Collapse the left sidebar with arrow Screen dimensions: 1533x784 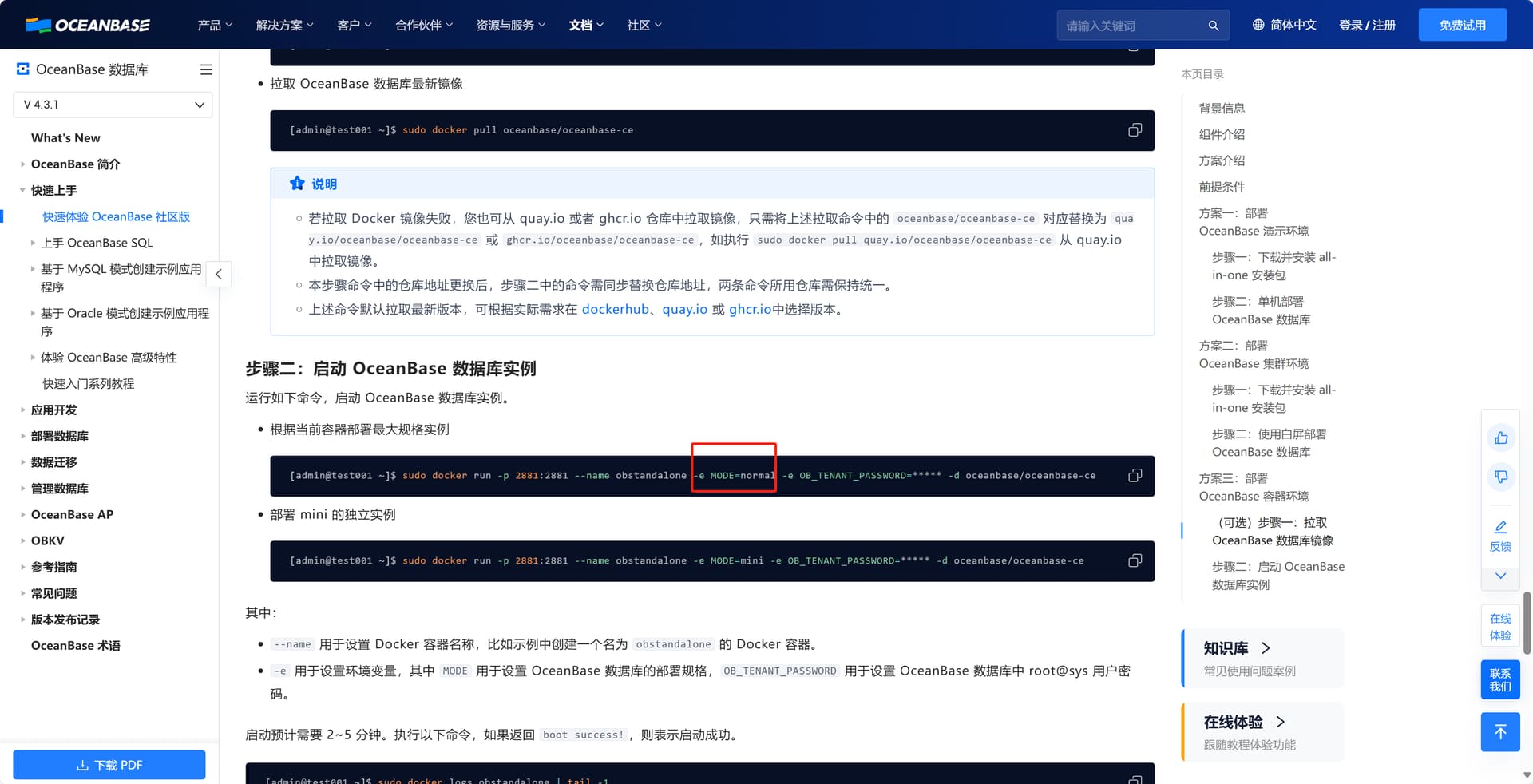click(x=219, y=274)
